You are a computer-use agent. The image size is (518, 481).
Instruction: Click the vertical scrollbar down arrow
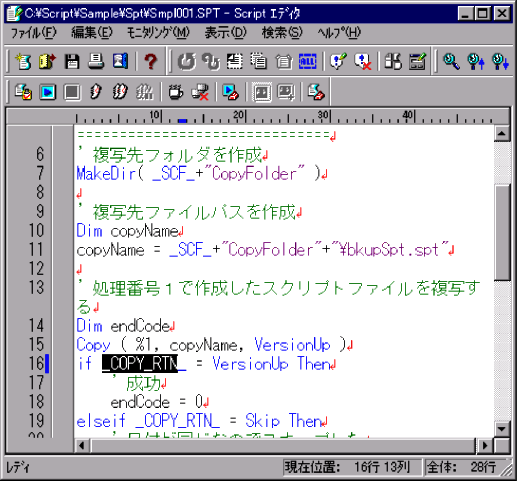point(502,429)
